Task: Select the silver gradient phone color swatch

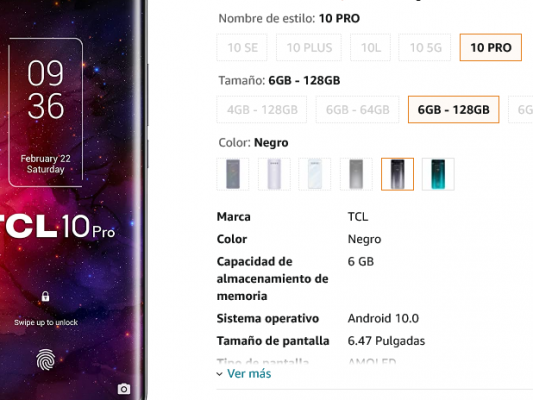Action: pos(356,174)
